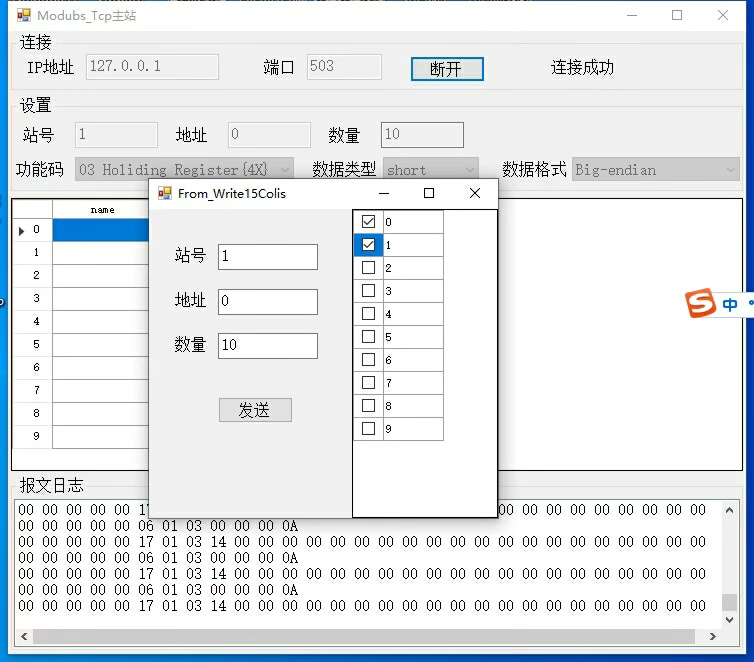Click the Sogou 中 language mode indicator

pyautogui.click(x=730, y=304)
